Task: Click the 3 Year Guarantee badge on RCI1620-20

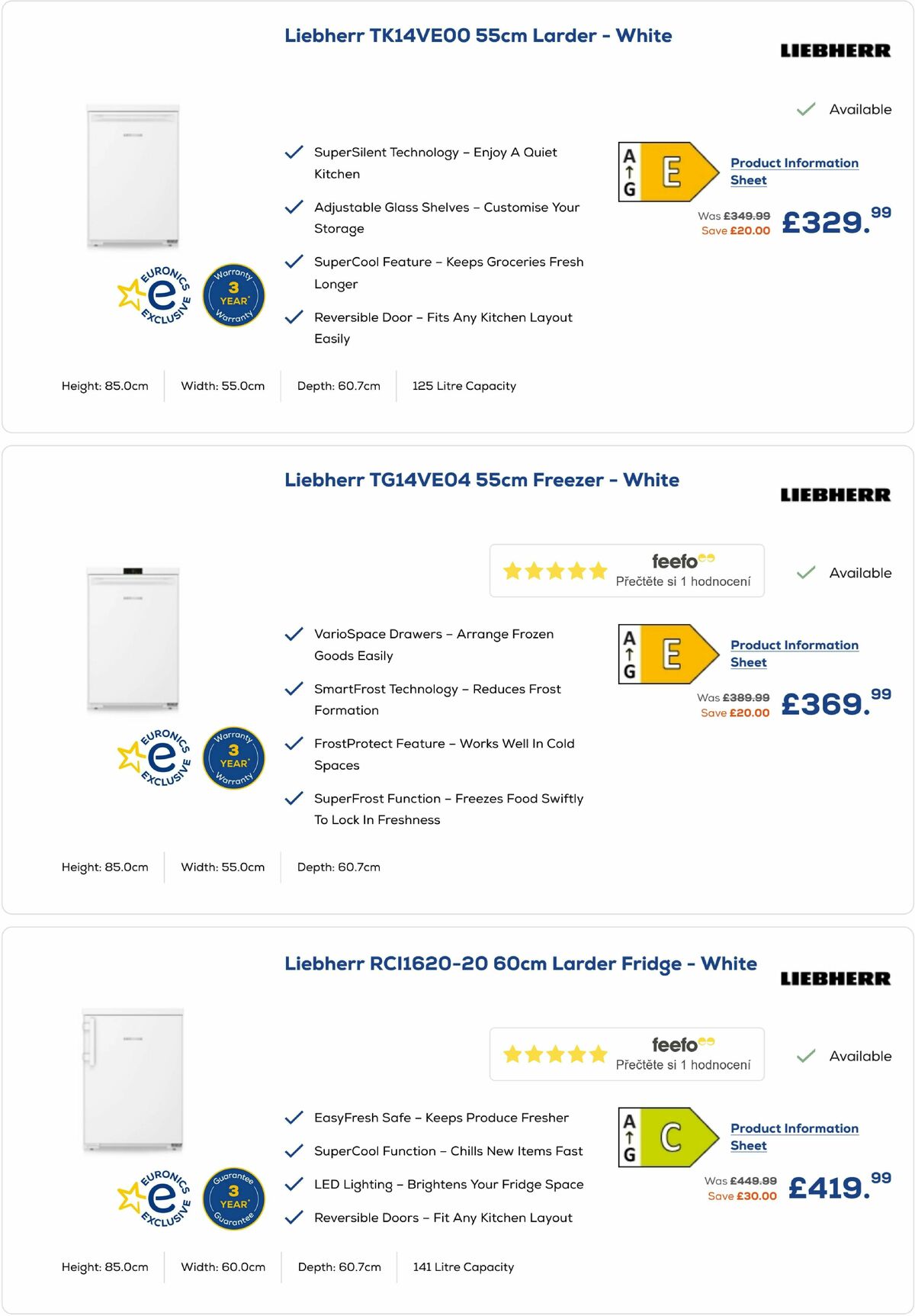Action: 233,1199
